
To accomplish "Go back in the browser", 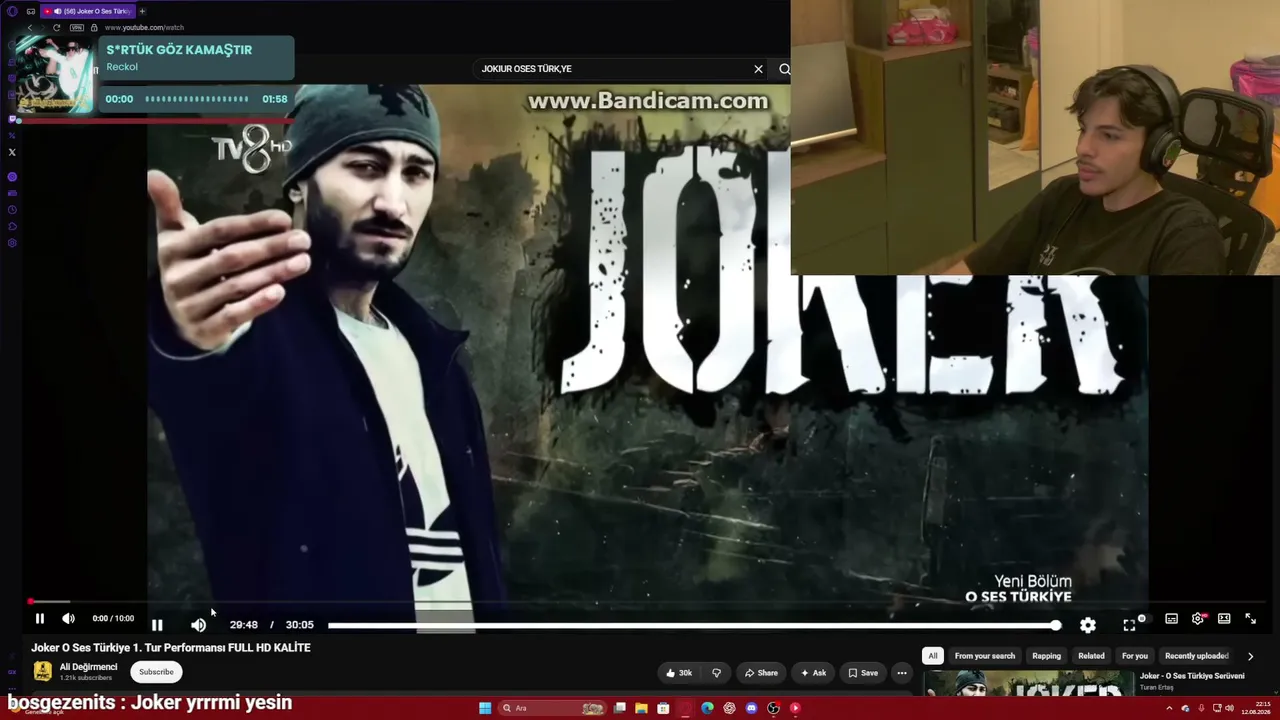I will (x=29, y=28).
